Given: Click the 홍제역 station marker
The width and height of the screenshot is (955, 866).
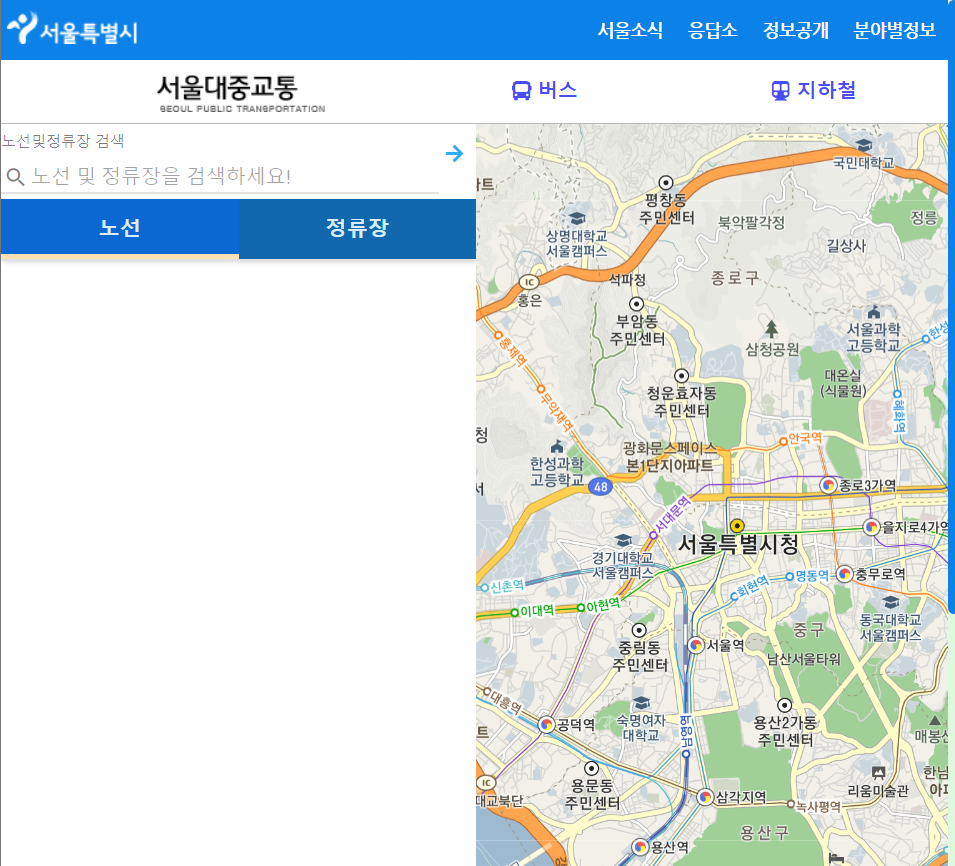Looking at the screenshot, I should click(x=498, y=335).
